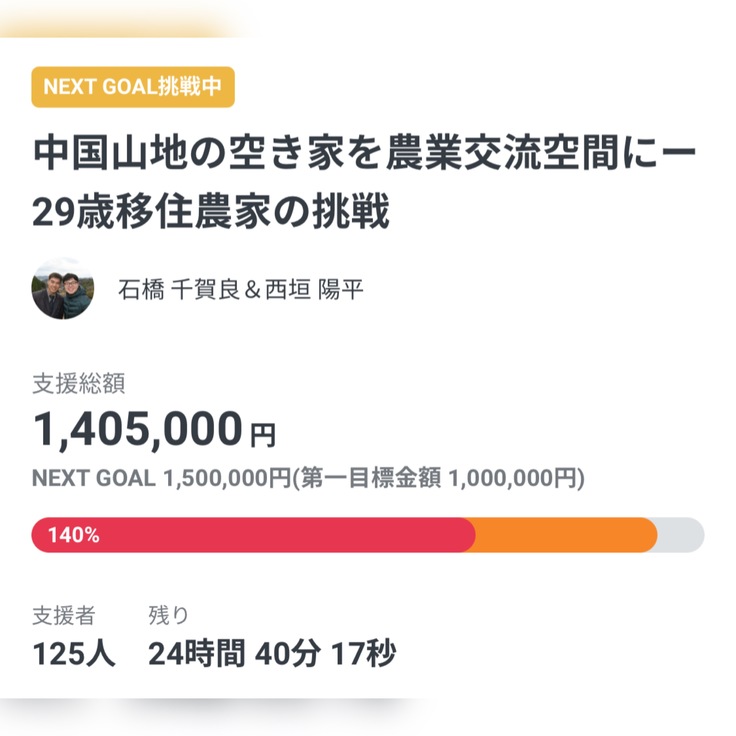Click the 24時間 remaining hours value
This screenshot has width=736, height=736.
tap(196, 654)
